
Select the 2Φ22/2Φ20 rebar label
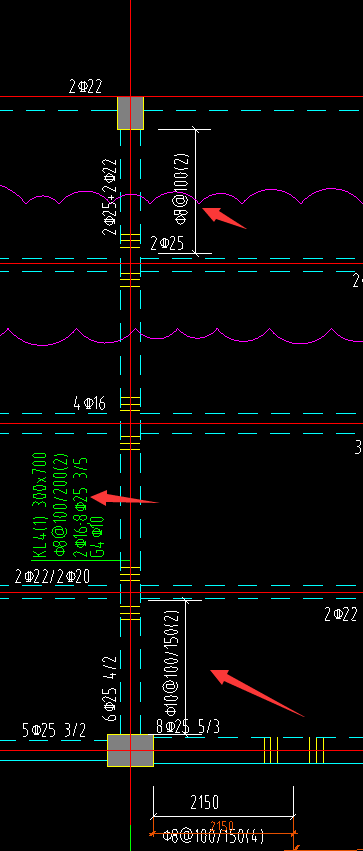point(53,576)
